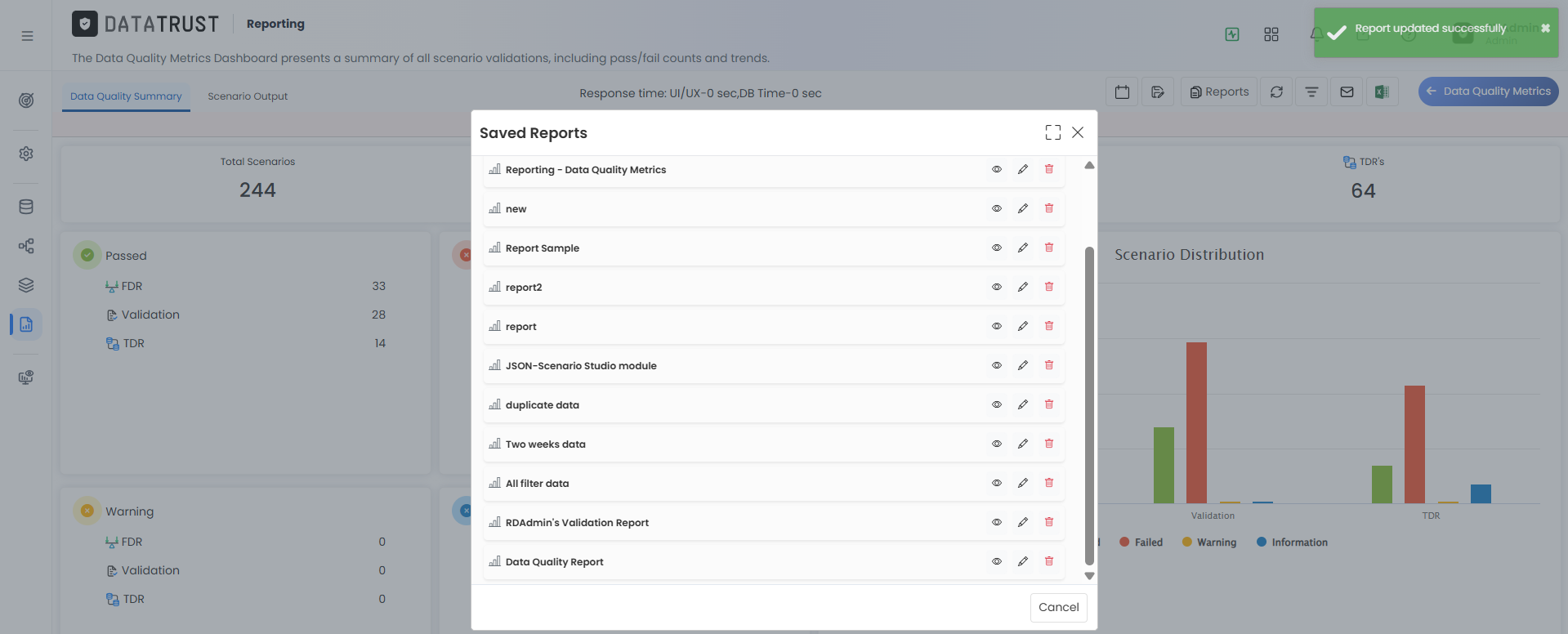Open the hamburger menu in sidebar
Image resolution: width=1568 pixels, height=634 pixels.
pyautogui.click(x=27, y=36)
